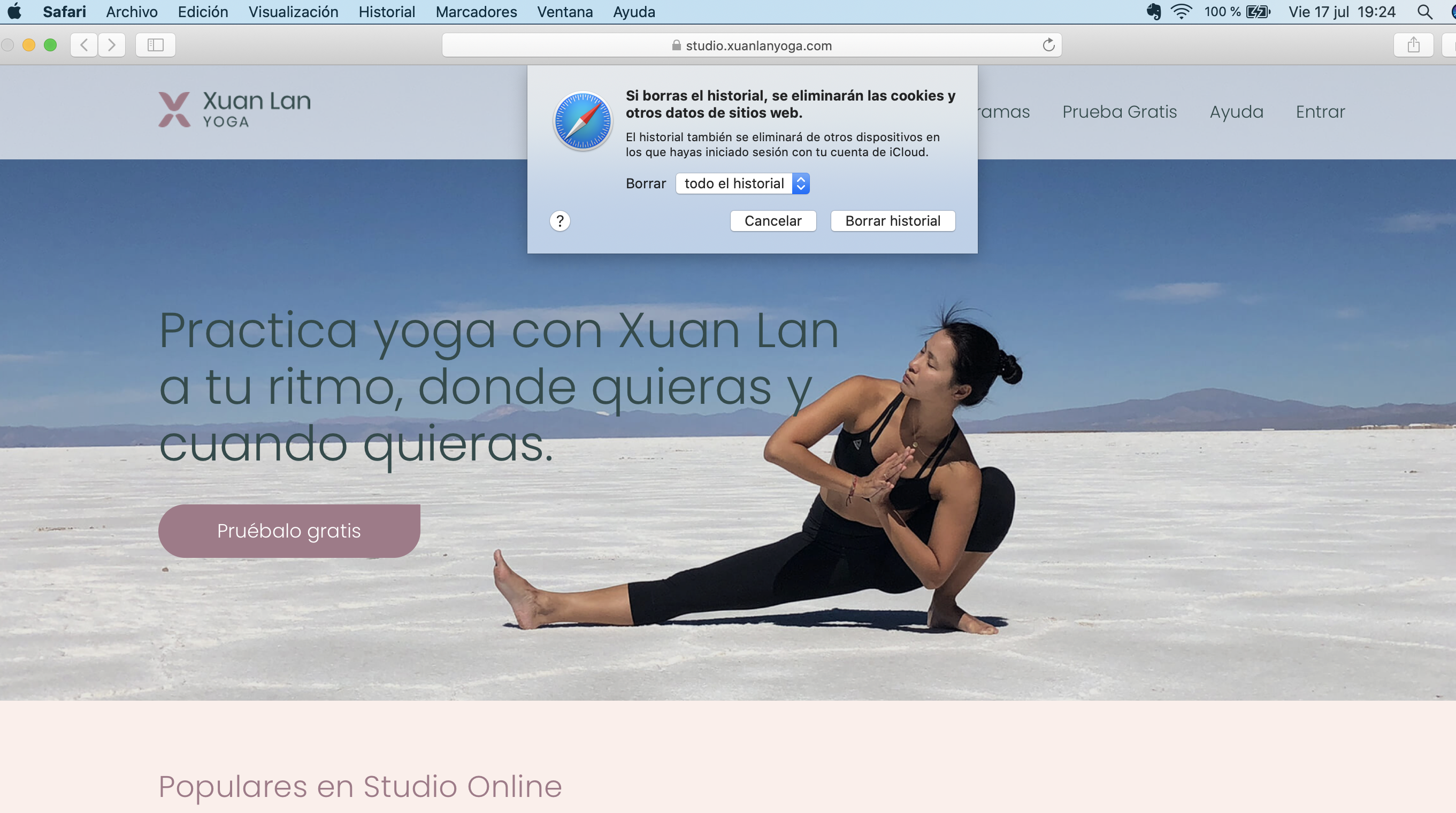Image resolution: width=1456 pixels, height=813 pixels.
Task: Click the Prueba Gratis nav link
Action: coord(1119,112)
